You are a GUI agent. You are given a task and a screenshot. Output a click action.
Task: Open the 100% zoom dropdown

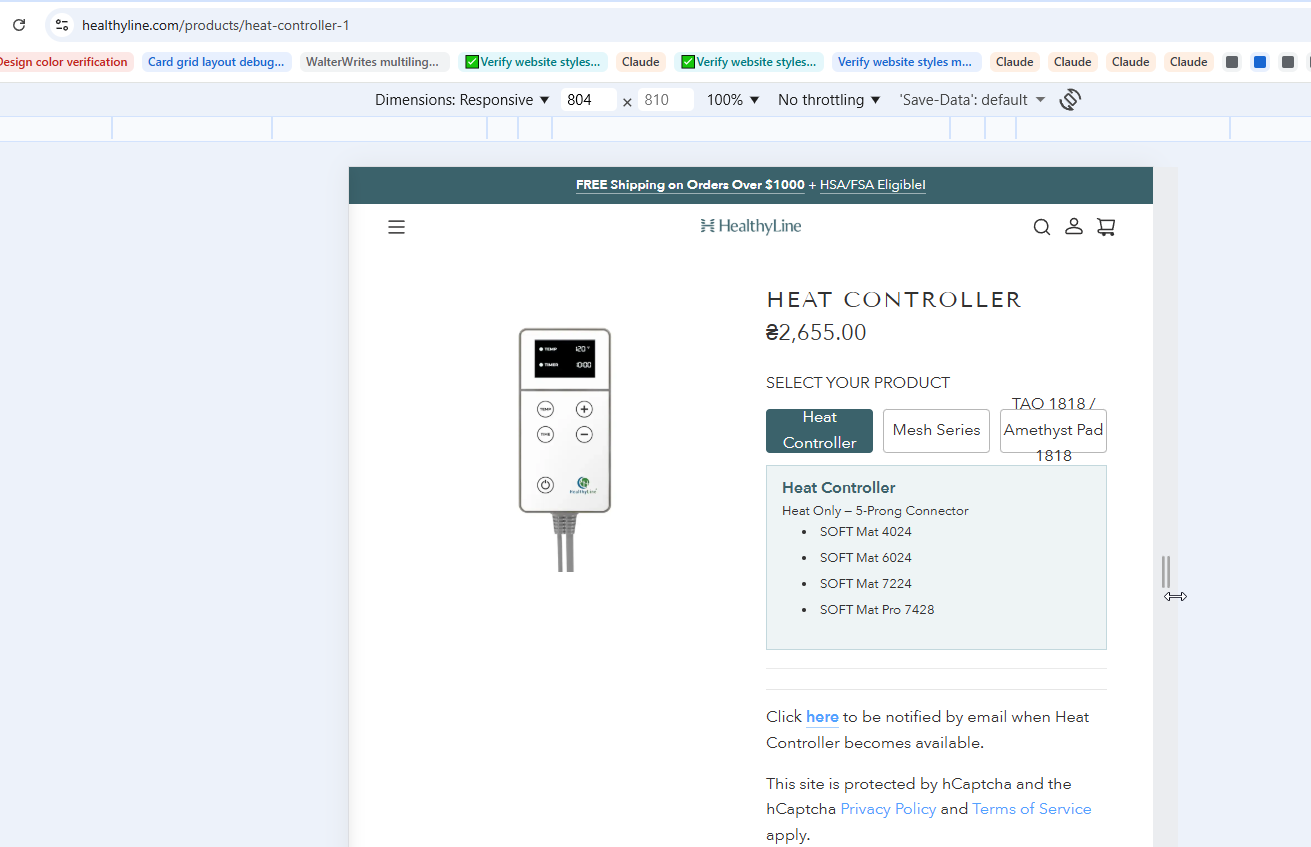[733, 100]
